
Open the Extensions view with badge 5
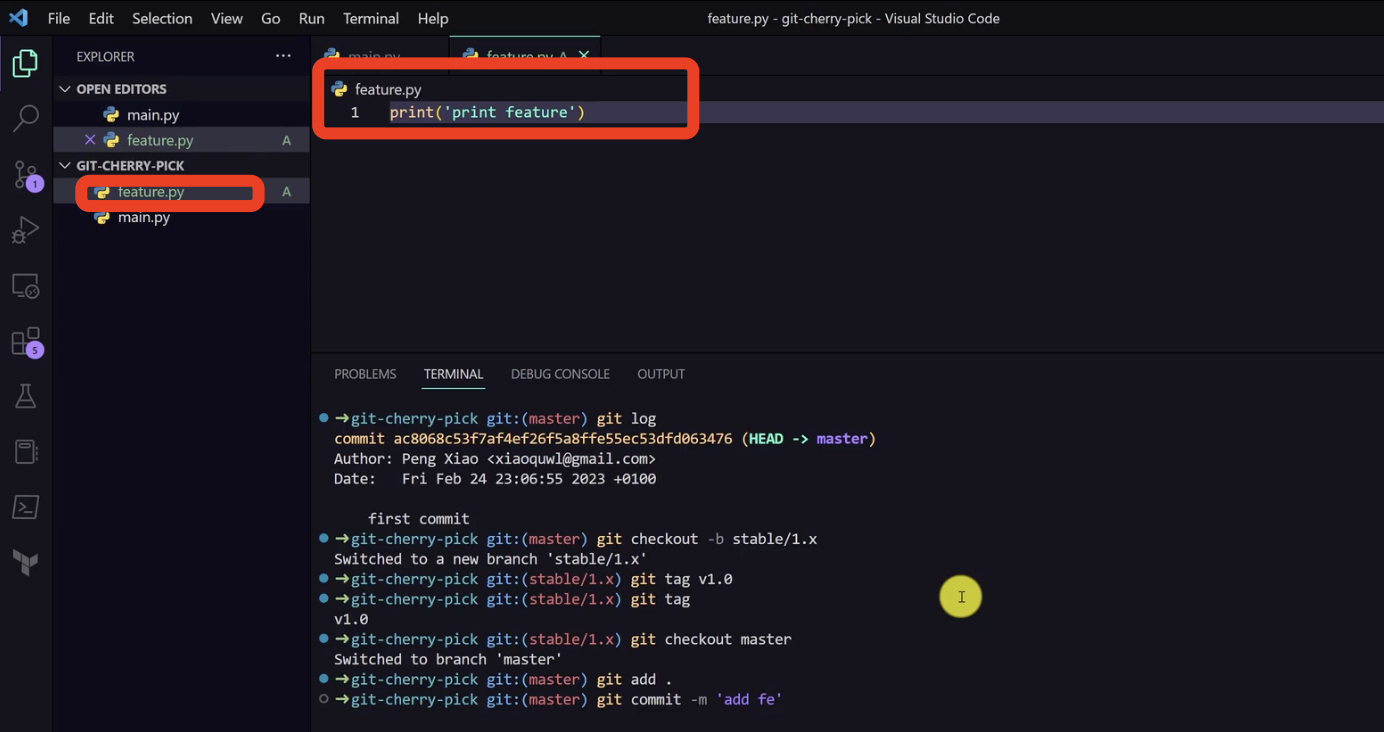[x=26, y=342]
